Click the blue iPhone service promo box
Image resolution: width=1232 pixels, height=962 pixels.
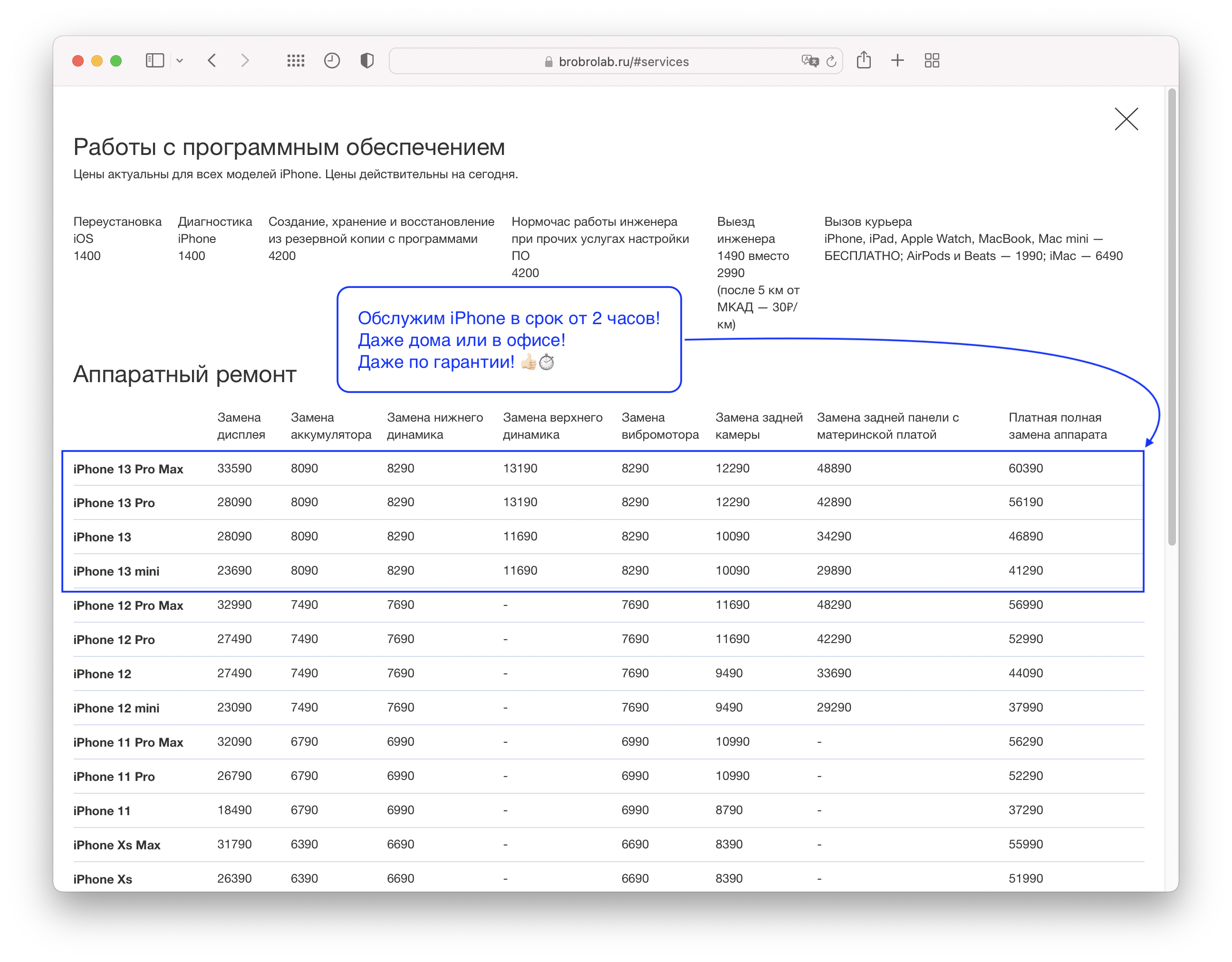(x=509, y=340)
